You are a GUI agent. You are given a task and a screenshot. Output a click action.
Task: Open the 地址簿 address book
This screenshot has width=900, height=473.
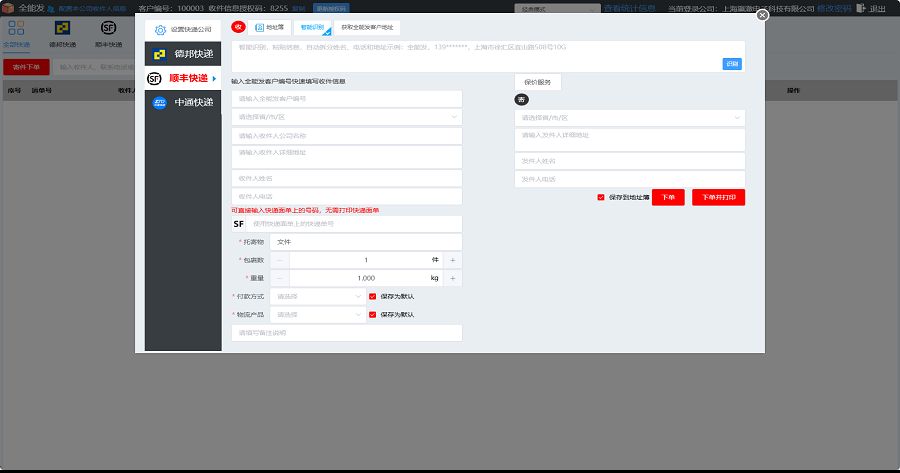(269, 28)
